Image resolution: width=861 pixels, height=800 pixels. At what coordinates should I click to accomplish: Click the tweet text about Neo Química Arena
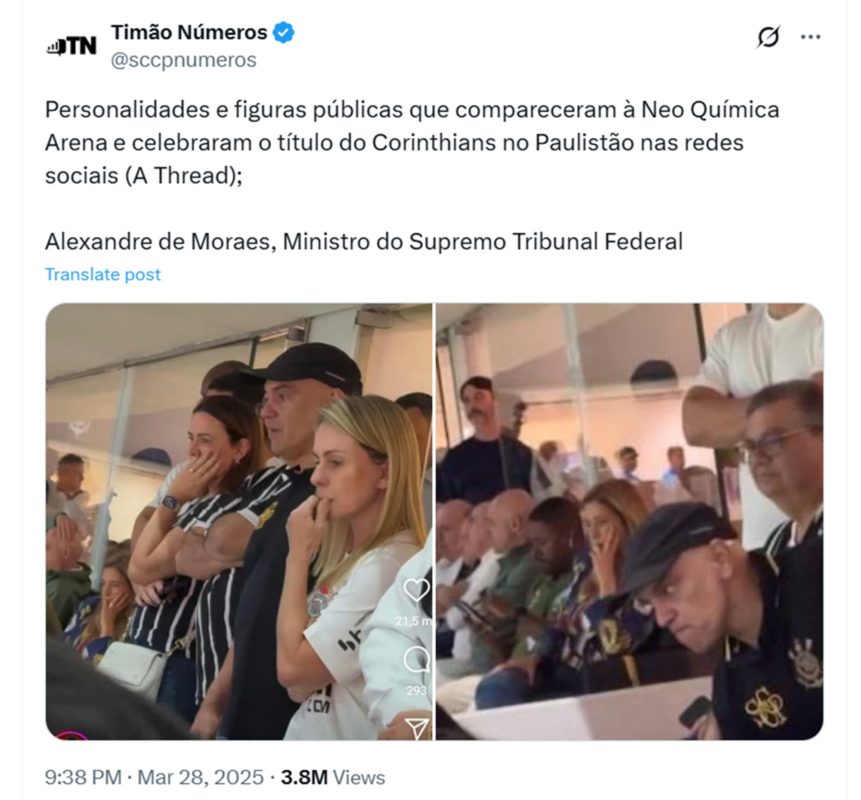tap(412, 142)
